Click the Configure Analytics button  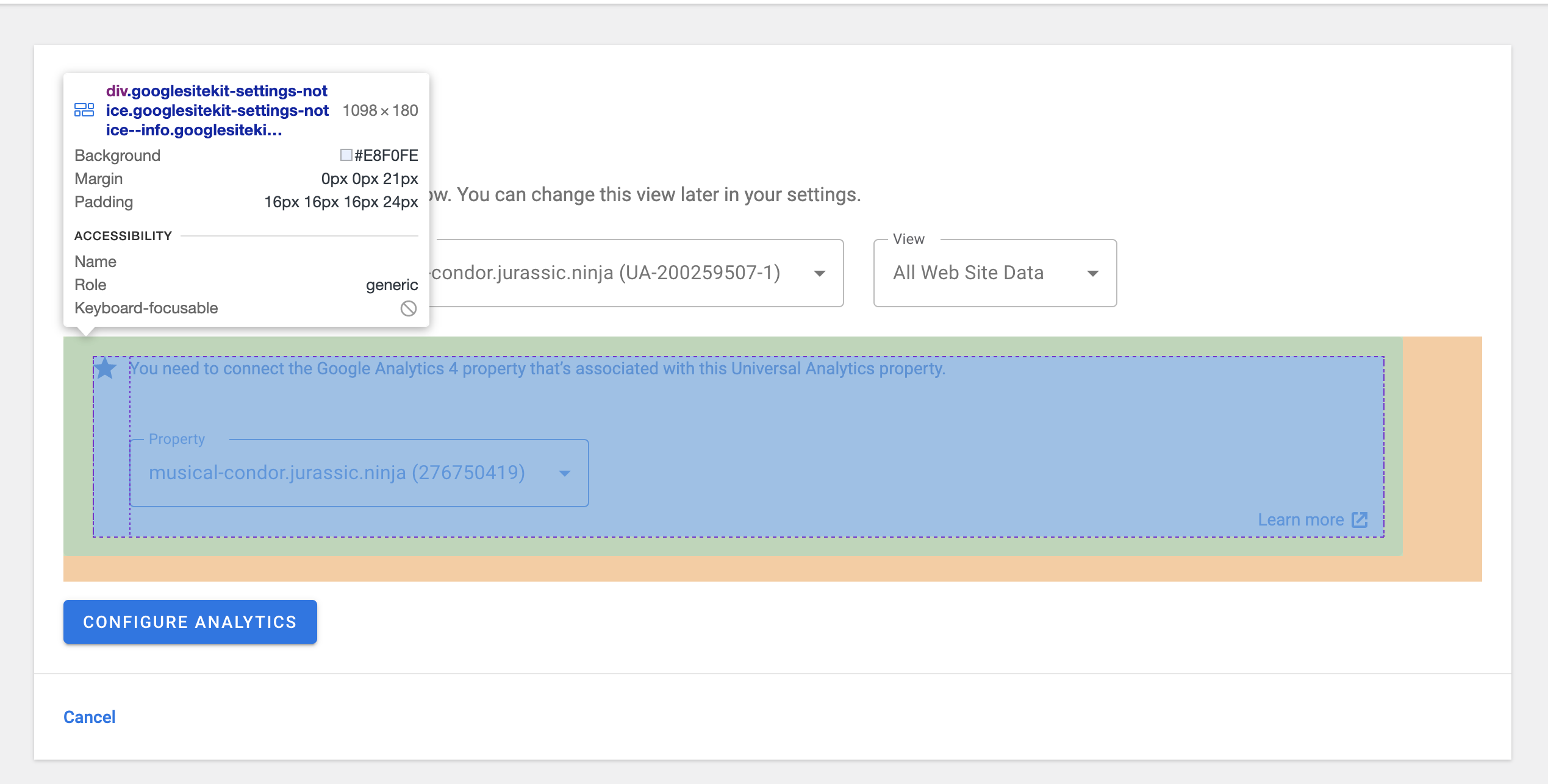click(x=190, y=622)
